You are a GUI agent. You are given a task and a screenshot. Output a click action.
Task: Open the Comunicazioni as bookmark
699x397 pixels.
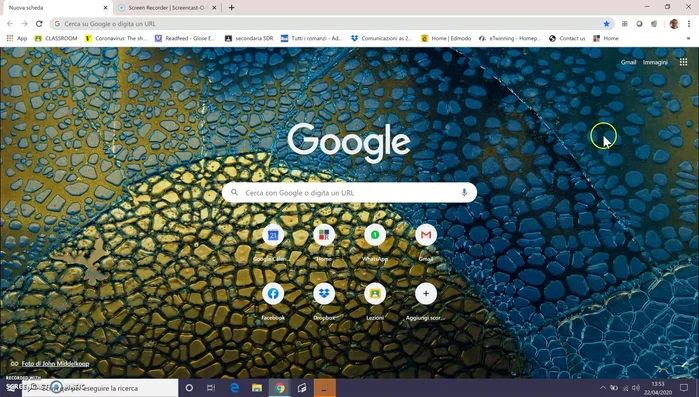point(382,38)
